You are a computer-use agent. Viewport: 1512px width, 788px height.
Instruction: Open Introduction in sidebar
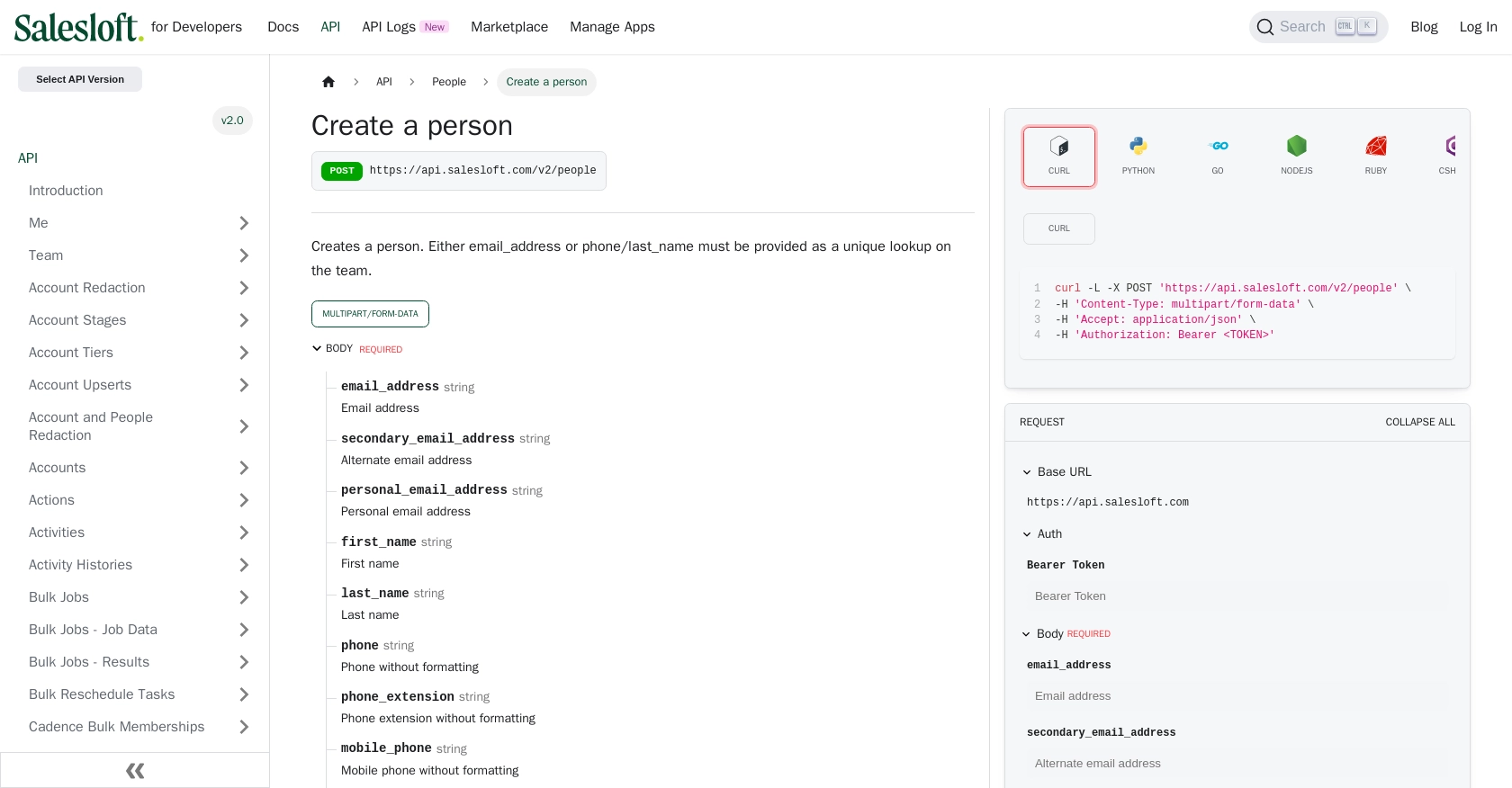[66, 191]
